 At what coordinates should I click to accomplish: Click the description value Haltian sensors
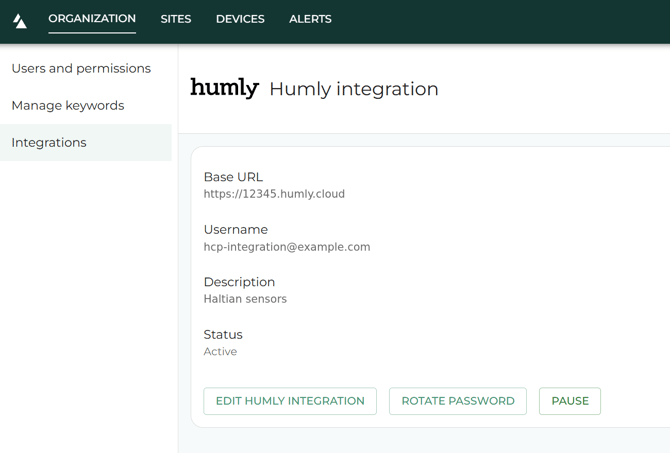245,299
